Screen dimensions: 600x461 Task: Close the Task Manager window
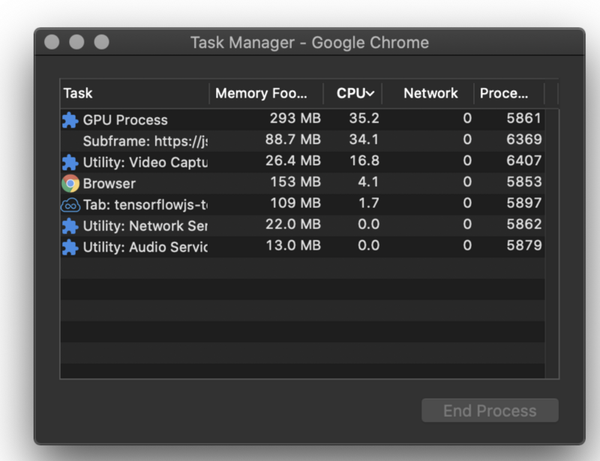click(52, 42)
